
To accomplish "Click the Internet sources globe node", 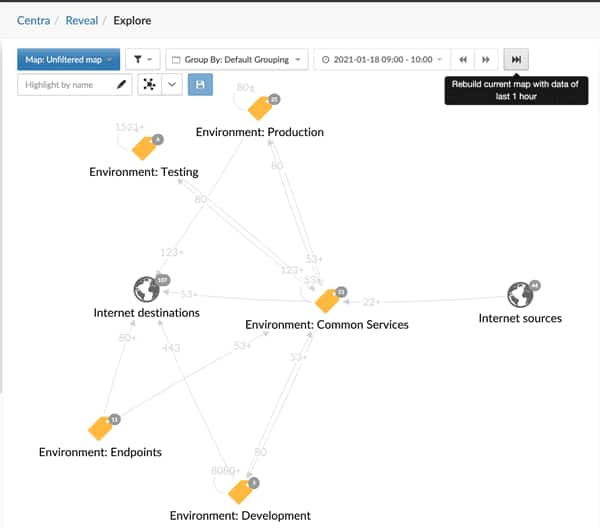I will coord(519,295).
